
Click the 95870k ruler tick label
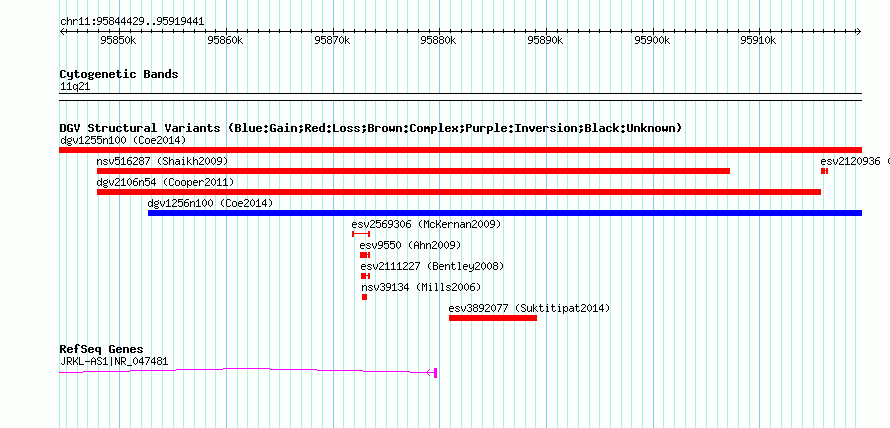tap(332, 40)
